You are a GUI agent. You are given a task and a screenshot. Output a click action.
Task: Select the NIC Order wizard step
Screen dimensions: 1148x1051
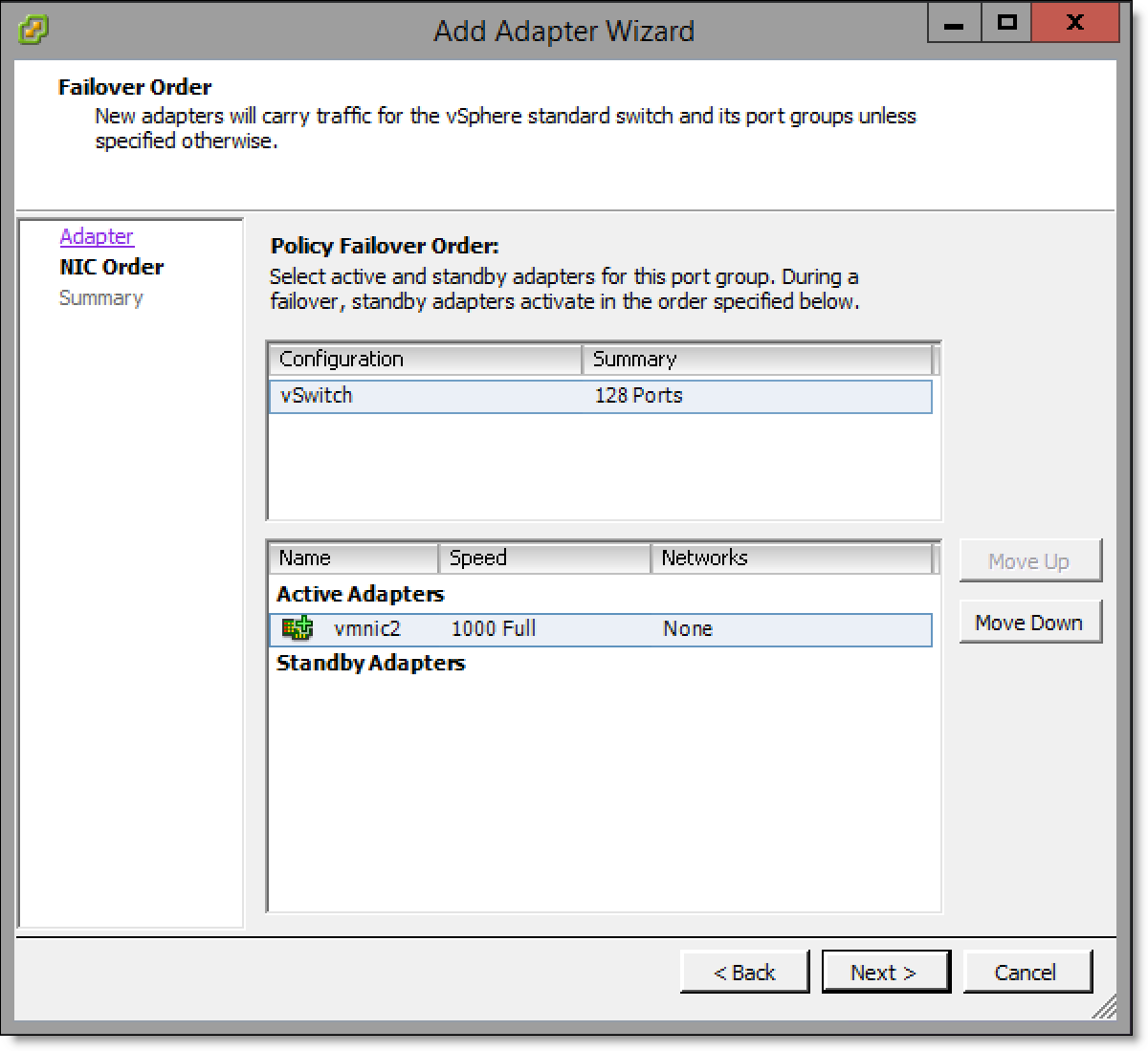(111, 267)
